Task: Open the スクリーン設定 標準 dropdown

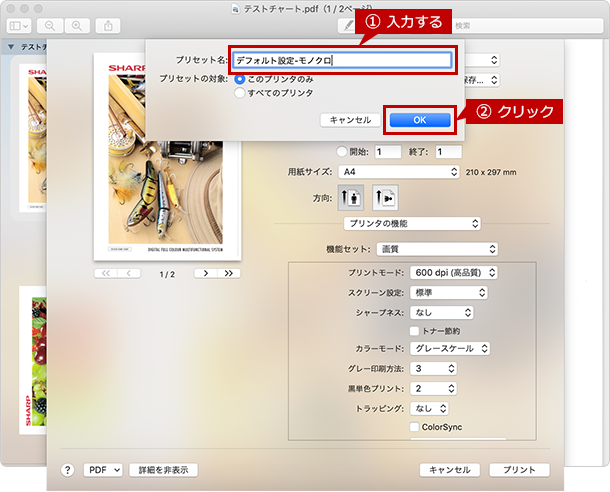Action: pos(448,292)
